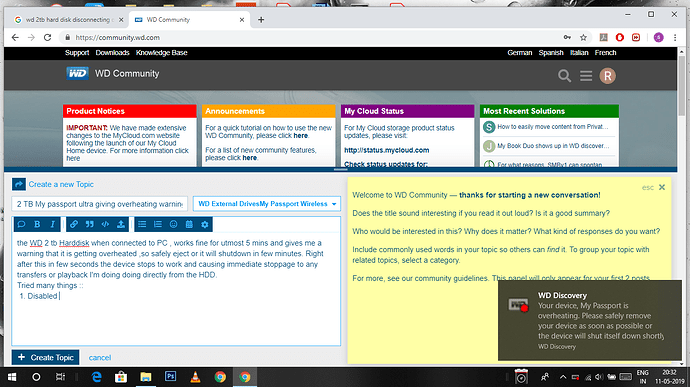Open 'How to easily move content' solution
The height and width of the screenshot is (387, 690).
(553, 127)
